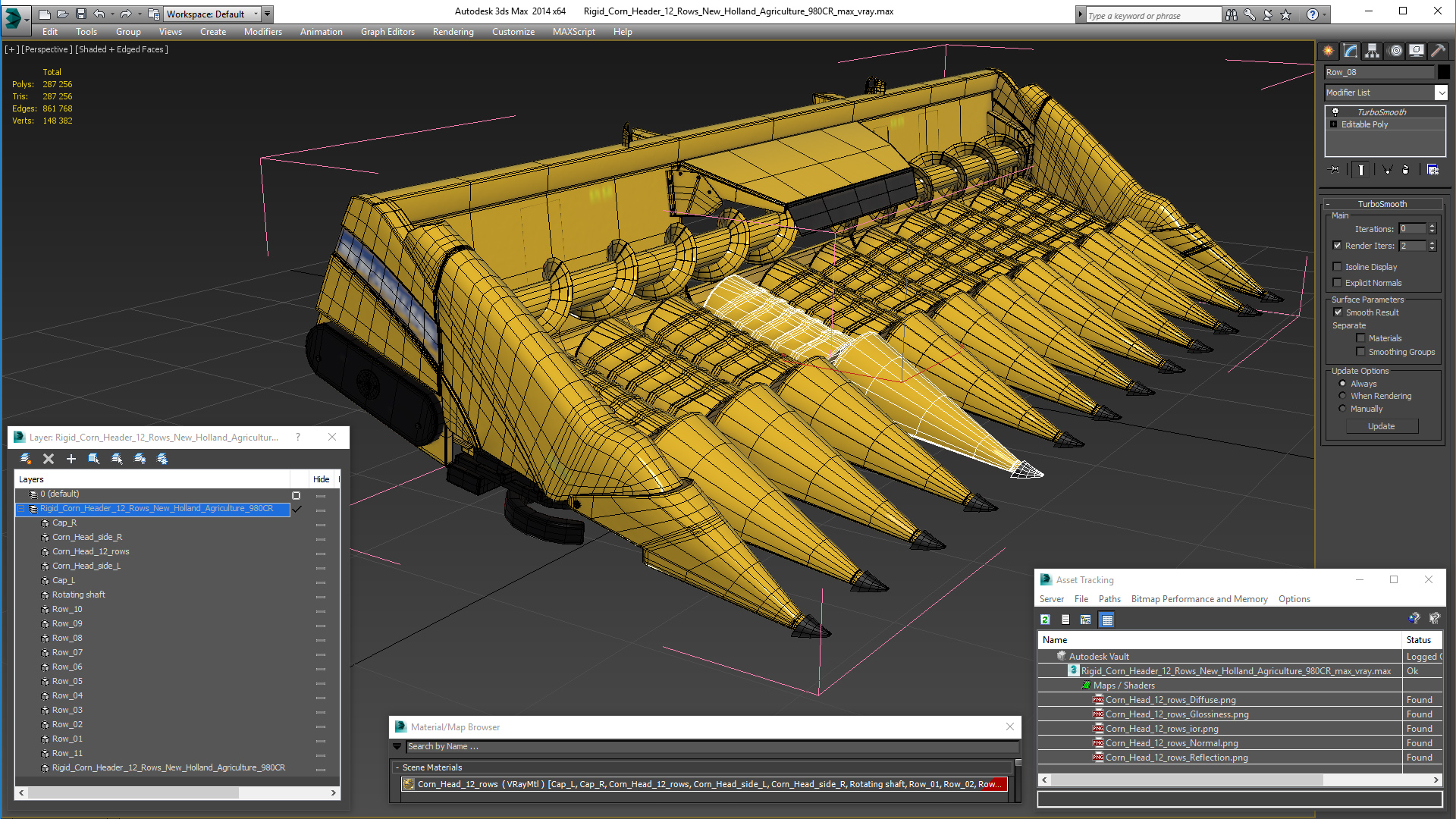The width and height of the screenshot is (1456, 819).
Task: Click the Favorites star icon
Action: (x=1285, y=14)
